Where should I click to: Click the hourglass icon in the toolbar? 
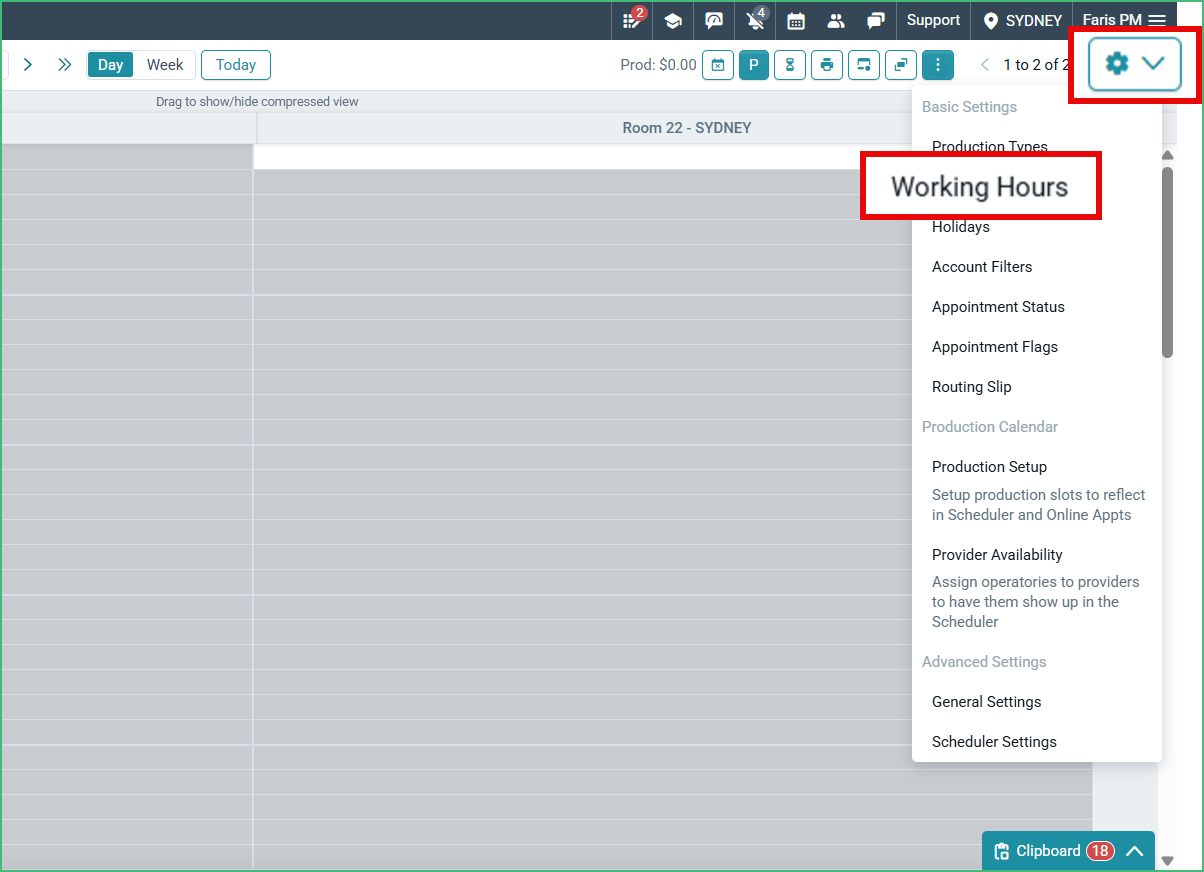(790, 65)
